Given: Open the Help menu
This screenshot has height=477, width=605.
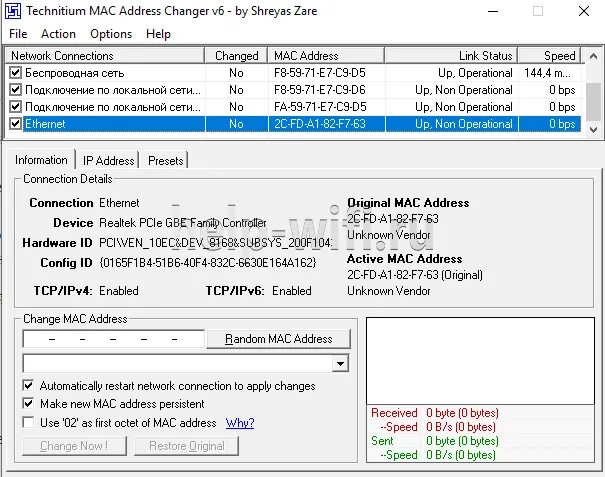Looking at the screenshot, I should (x=158, y=34).
